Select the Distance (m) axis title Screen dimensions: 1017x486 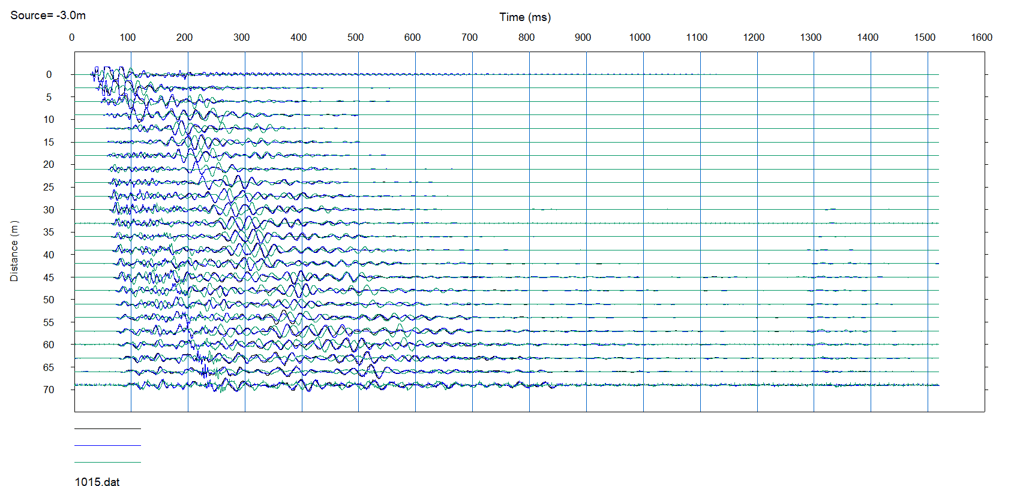[x=15, y=253]
